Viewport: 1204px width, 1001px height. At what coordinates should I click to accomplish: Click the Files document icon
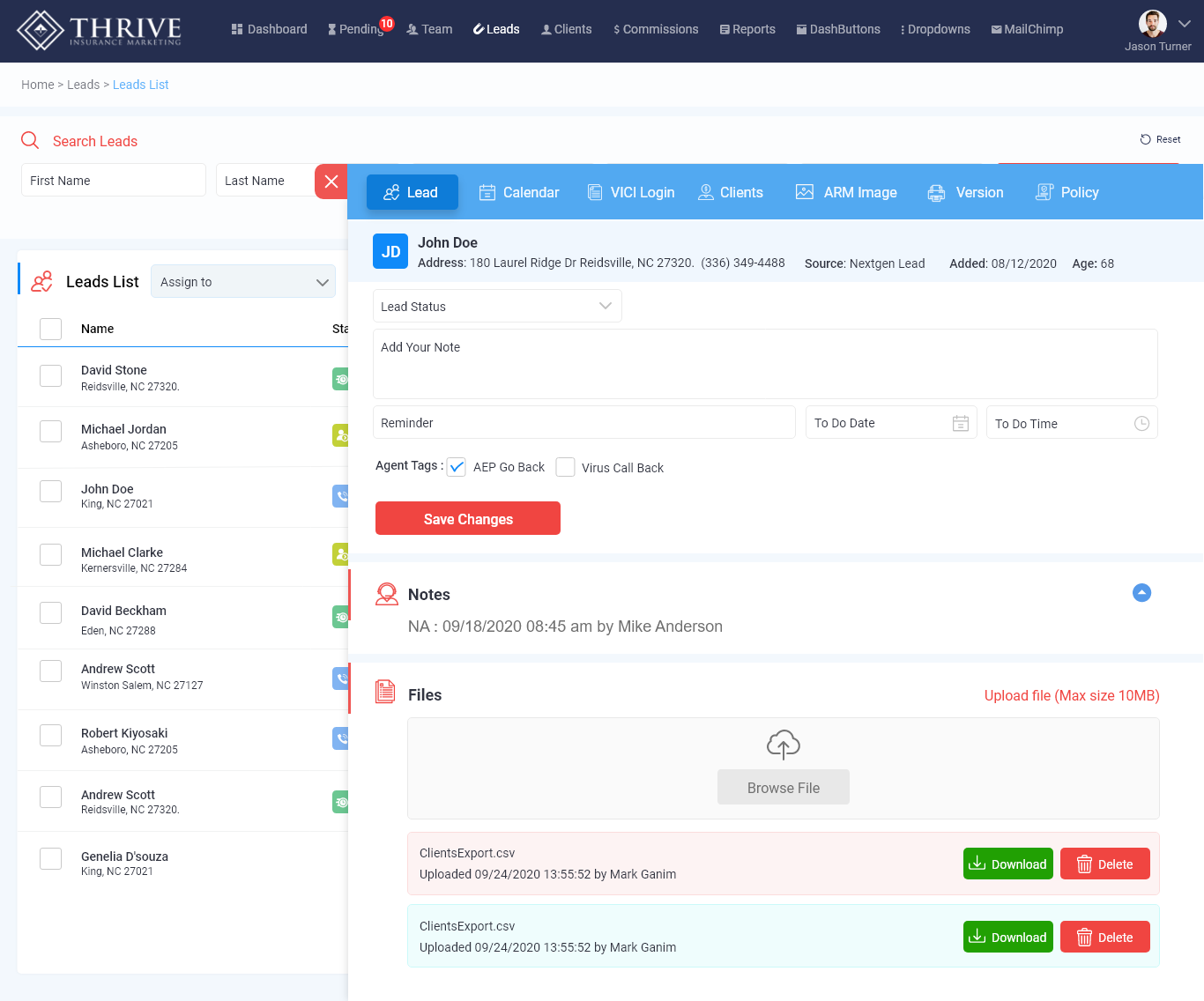(385, 692)
